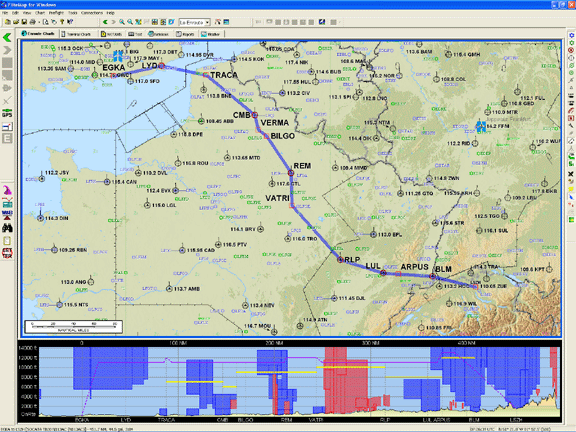Switch to the Weather tab

(211, 34)
